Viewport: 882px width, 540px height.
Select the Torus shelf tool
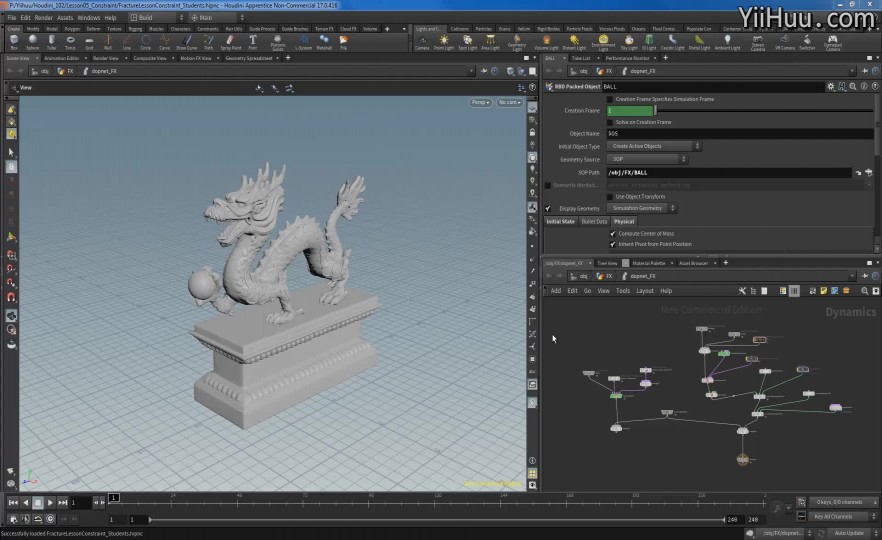(70, 42)
